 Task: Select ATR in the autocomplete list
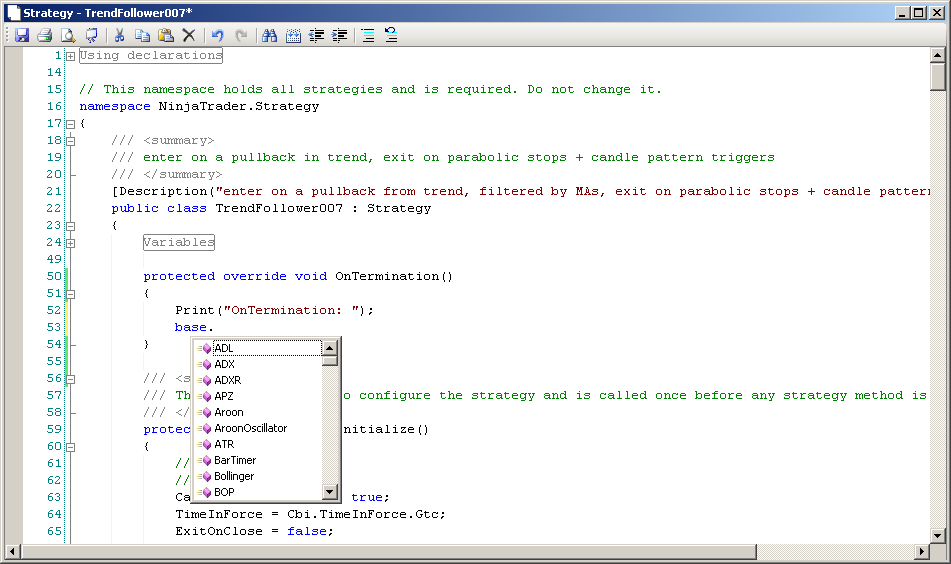pyautogui.click(x=258, y=445)
